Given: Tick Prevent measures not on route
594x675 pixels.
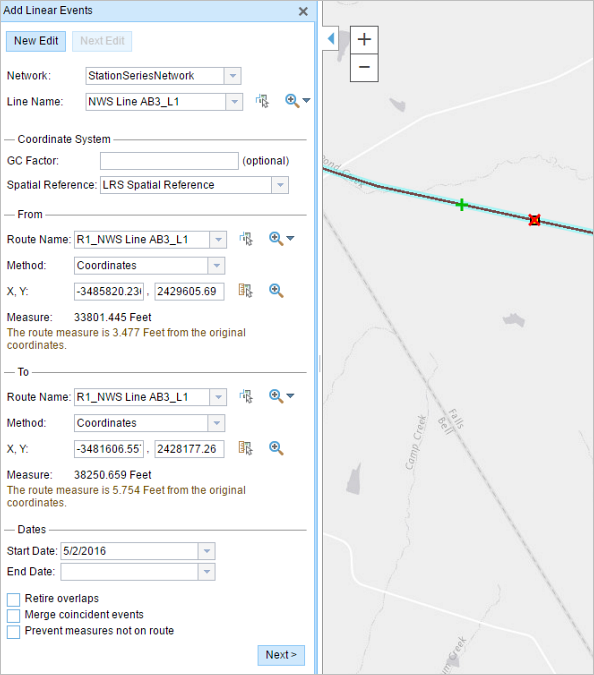Looking at the screenshot, I should click(x=13, y=632).
